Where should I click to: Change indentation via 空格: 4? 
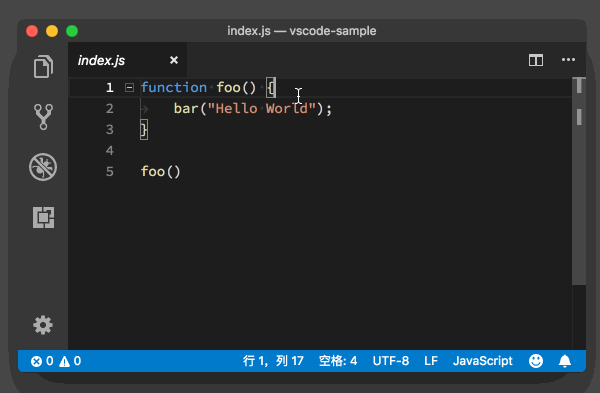(x=338, y=361)
